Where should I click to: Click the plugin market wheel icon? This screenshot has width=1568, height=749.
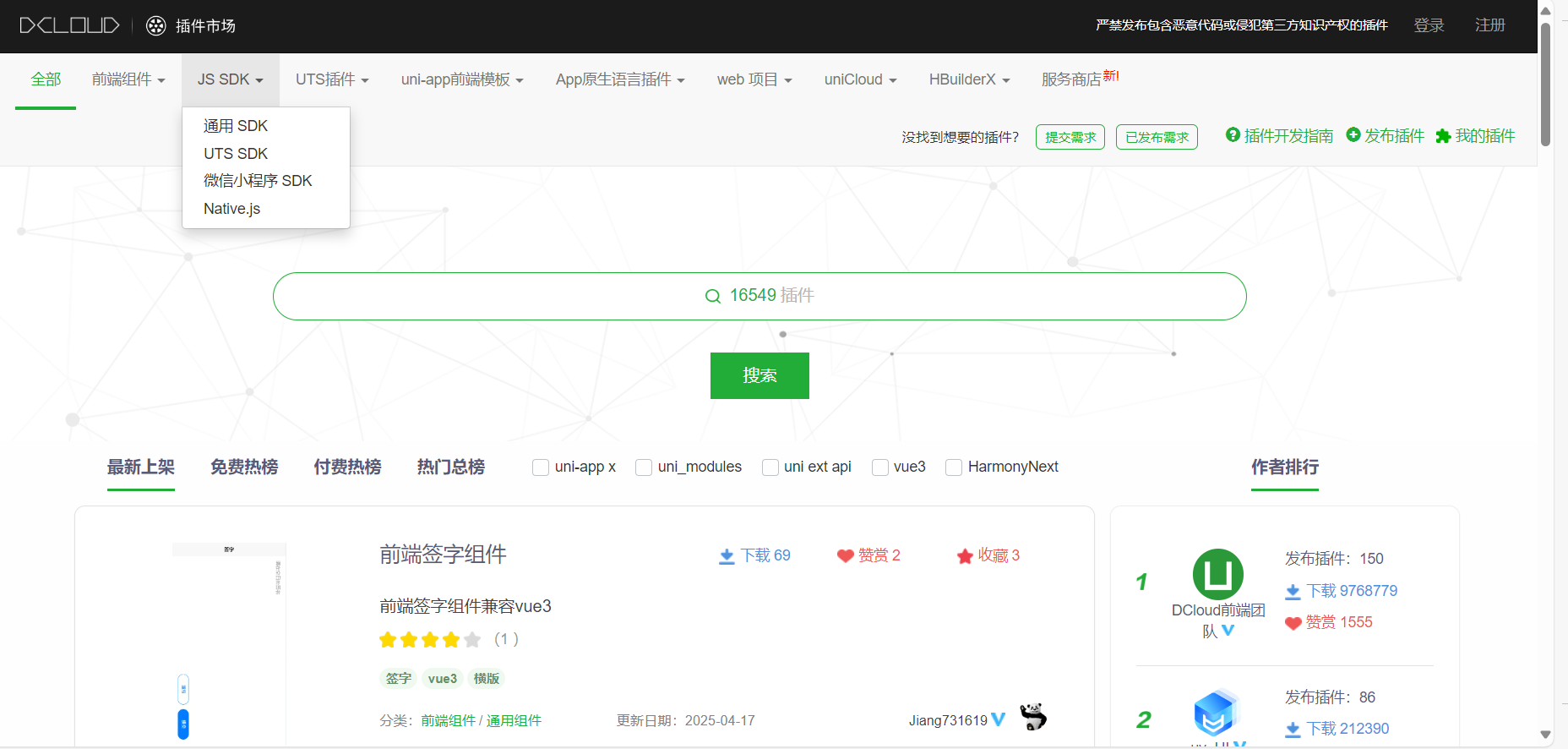click(x=156, y=25)
